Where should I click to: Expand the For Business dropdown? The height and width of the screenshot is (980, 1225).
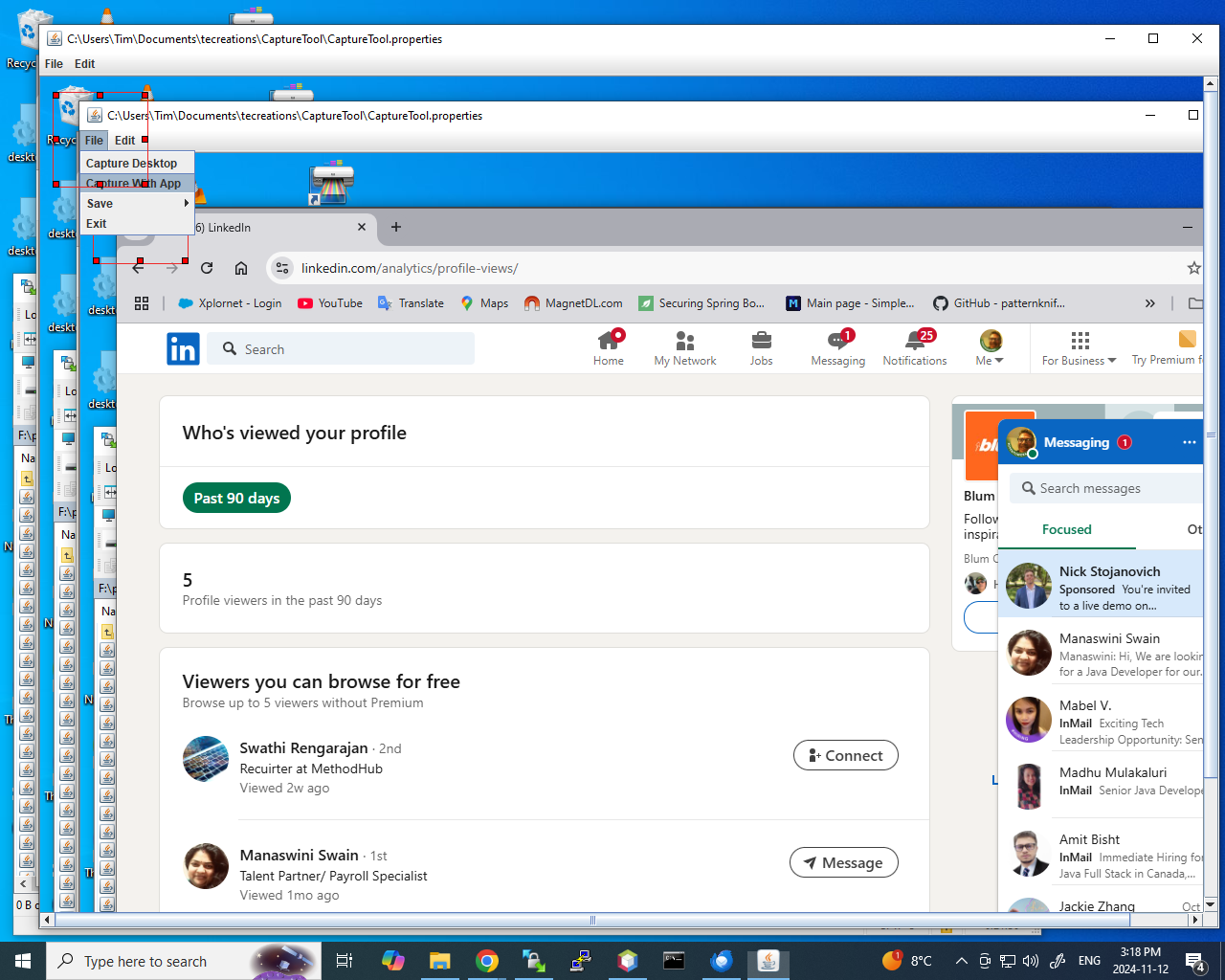click(x=1080, y=348)
